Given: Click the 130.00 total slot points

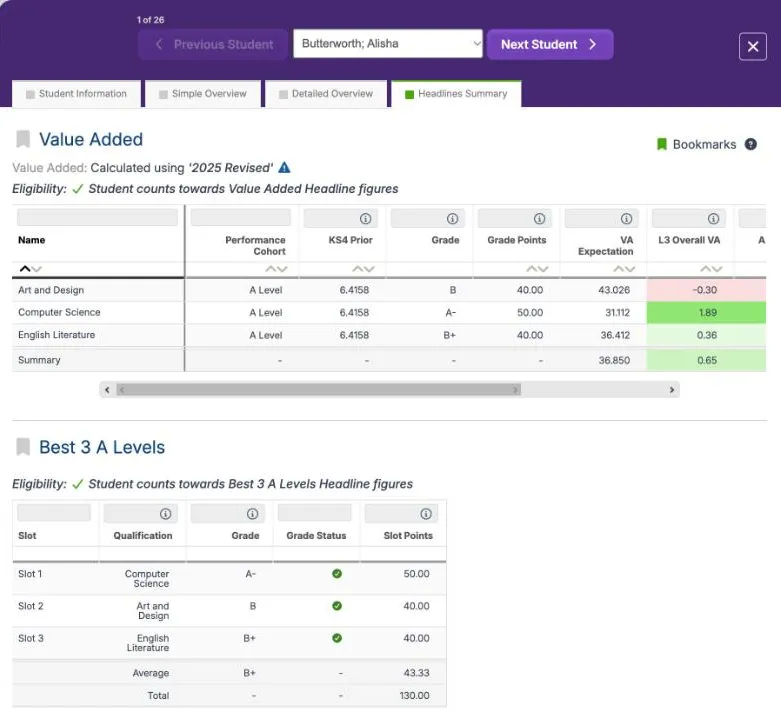Looking at the screenshot, I should [414, 695].
